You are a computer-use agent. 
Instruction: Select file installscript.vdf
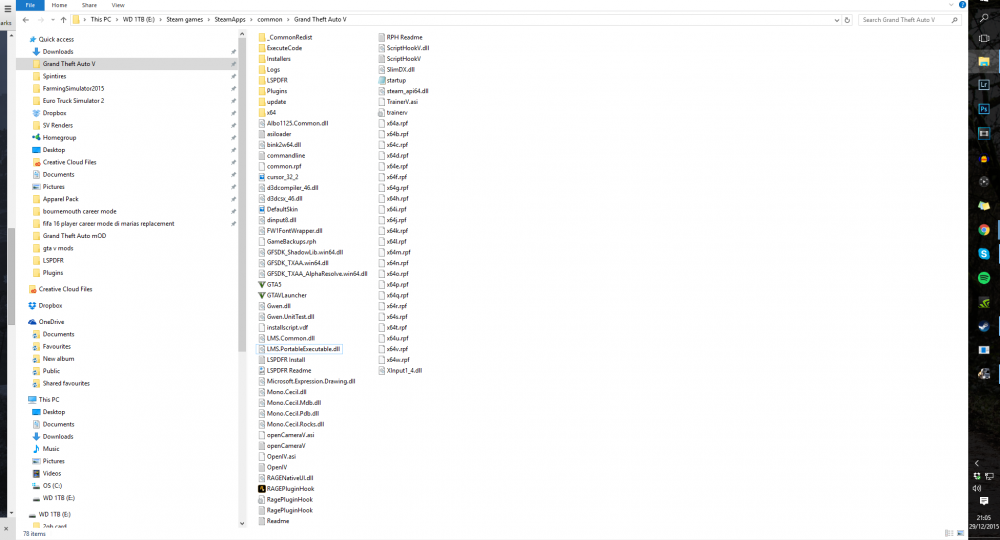[x=287, y=327]
